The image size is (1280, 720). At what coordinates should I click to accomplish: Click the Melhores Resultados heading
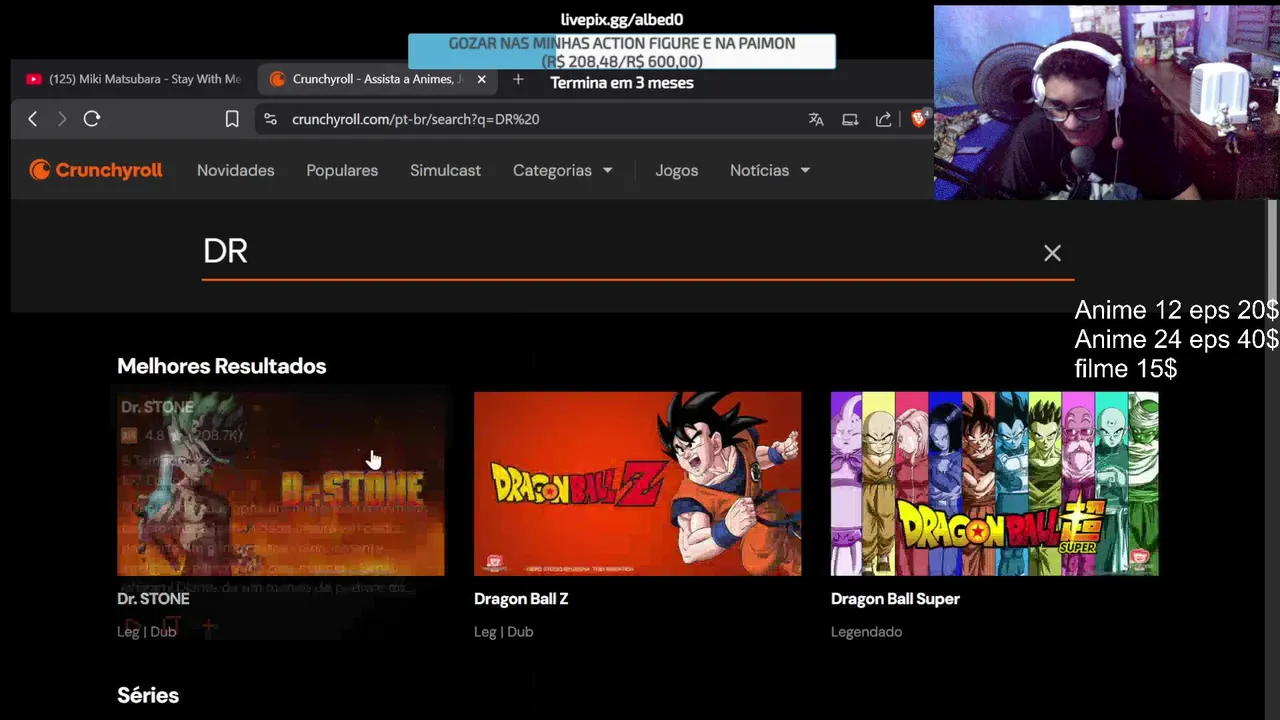[x=222, y=366]
